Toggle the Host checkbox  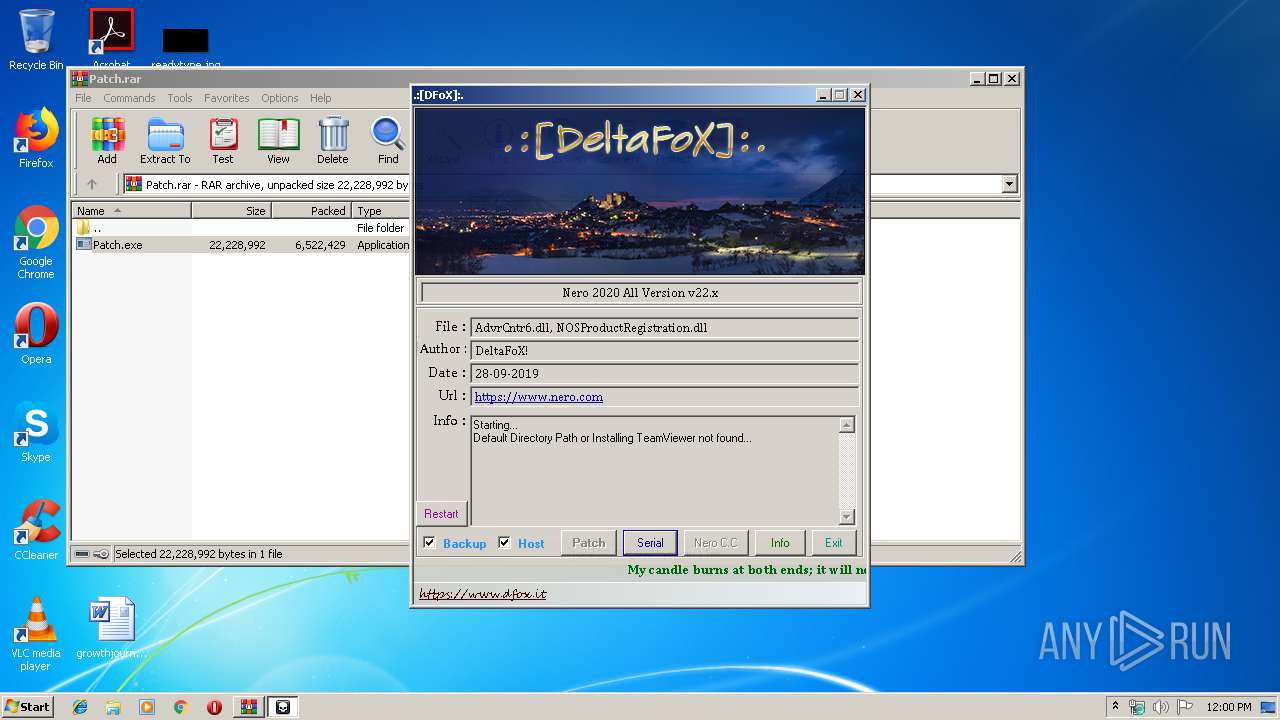click(504, 543)
